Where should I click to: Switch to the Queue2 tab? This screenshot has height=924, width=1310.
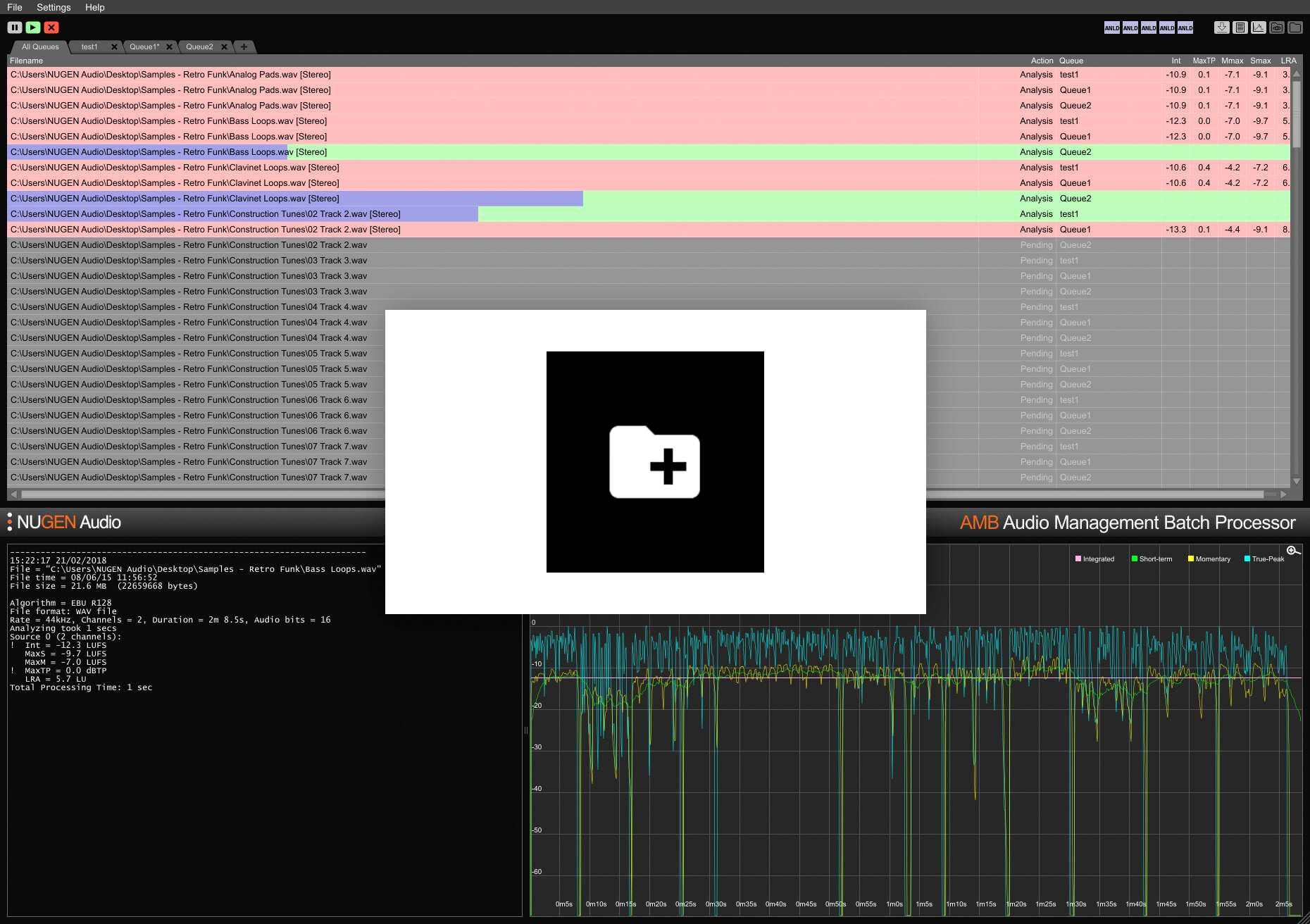(x=199, y=47)
